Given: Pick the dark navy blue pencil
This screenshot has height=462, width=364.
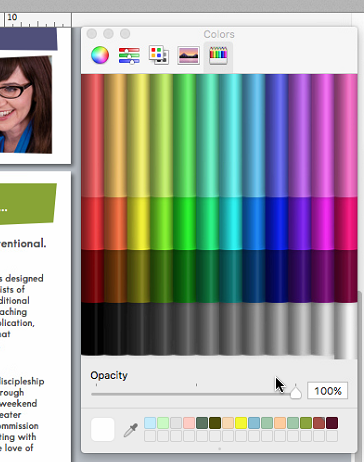Looking at the screenshot, I should pyautogui.click(x=276, y=276).
